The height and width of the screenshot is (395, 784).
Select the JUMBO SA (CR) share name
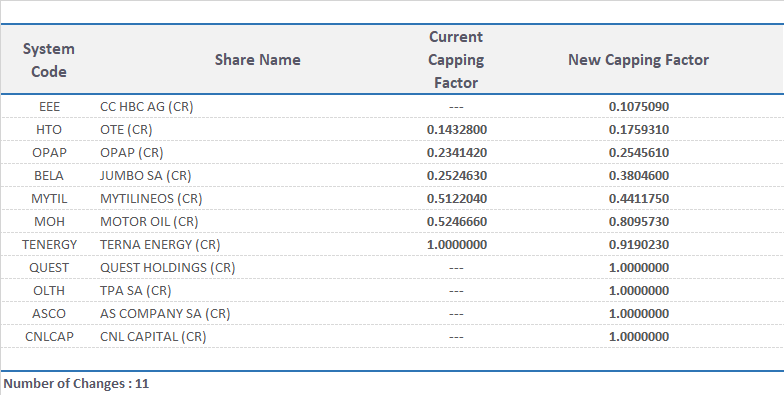(146, 176)
